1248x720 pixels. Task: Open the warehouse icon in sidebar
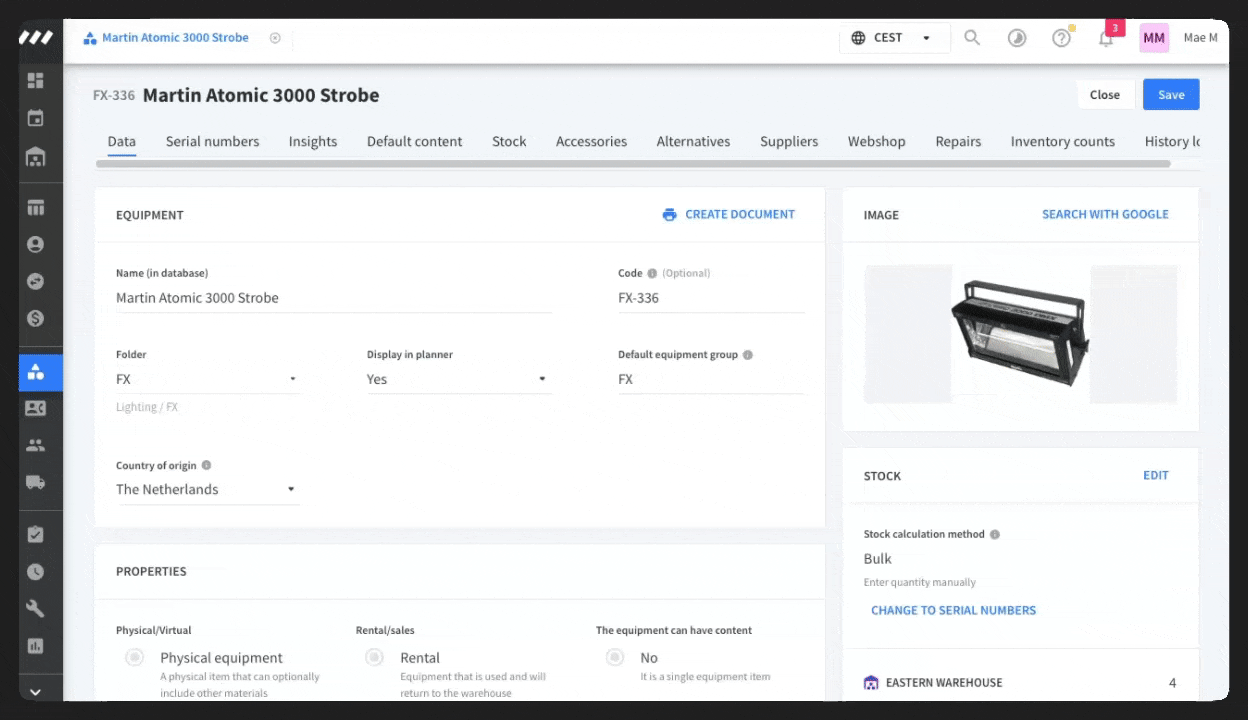coord(36,157)
